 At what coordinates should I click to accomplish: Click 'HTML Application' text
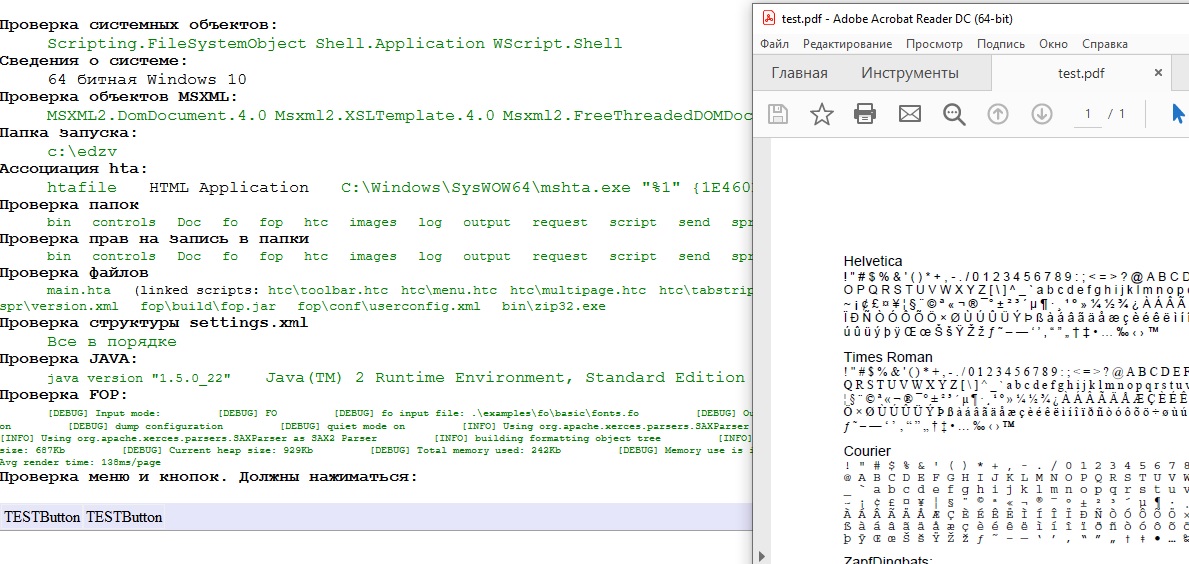coord(229,187)
